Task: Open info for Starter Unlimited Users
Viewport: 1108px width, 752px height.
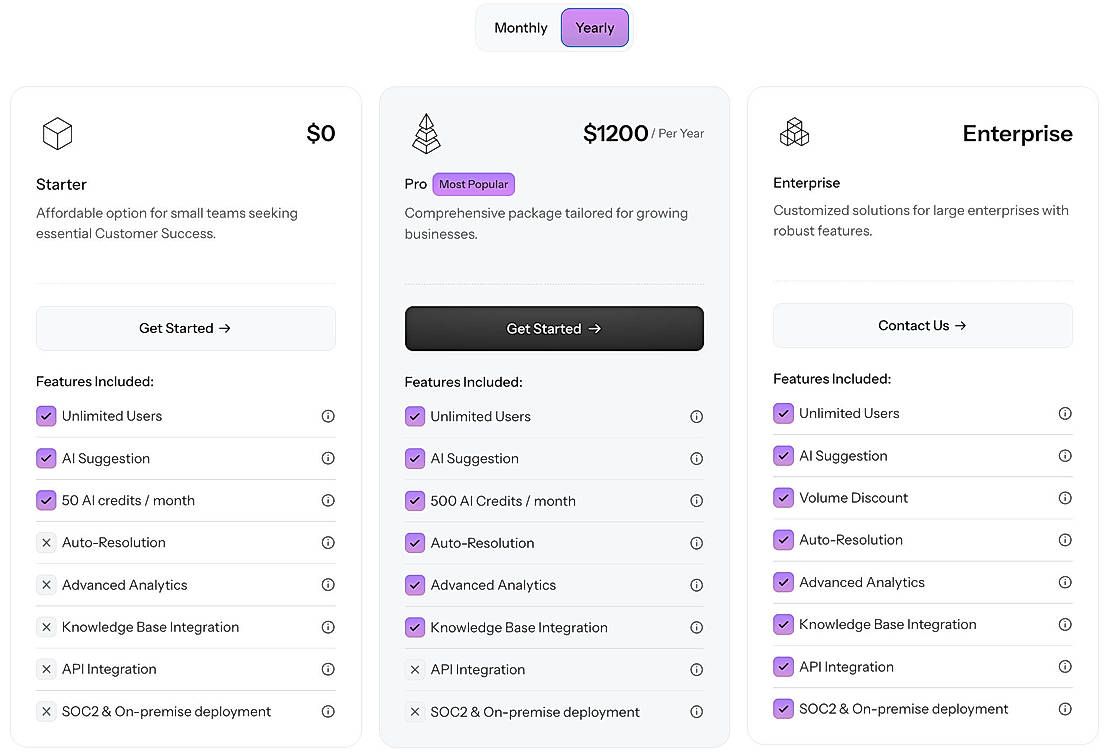Action: point(328,416)
